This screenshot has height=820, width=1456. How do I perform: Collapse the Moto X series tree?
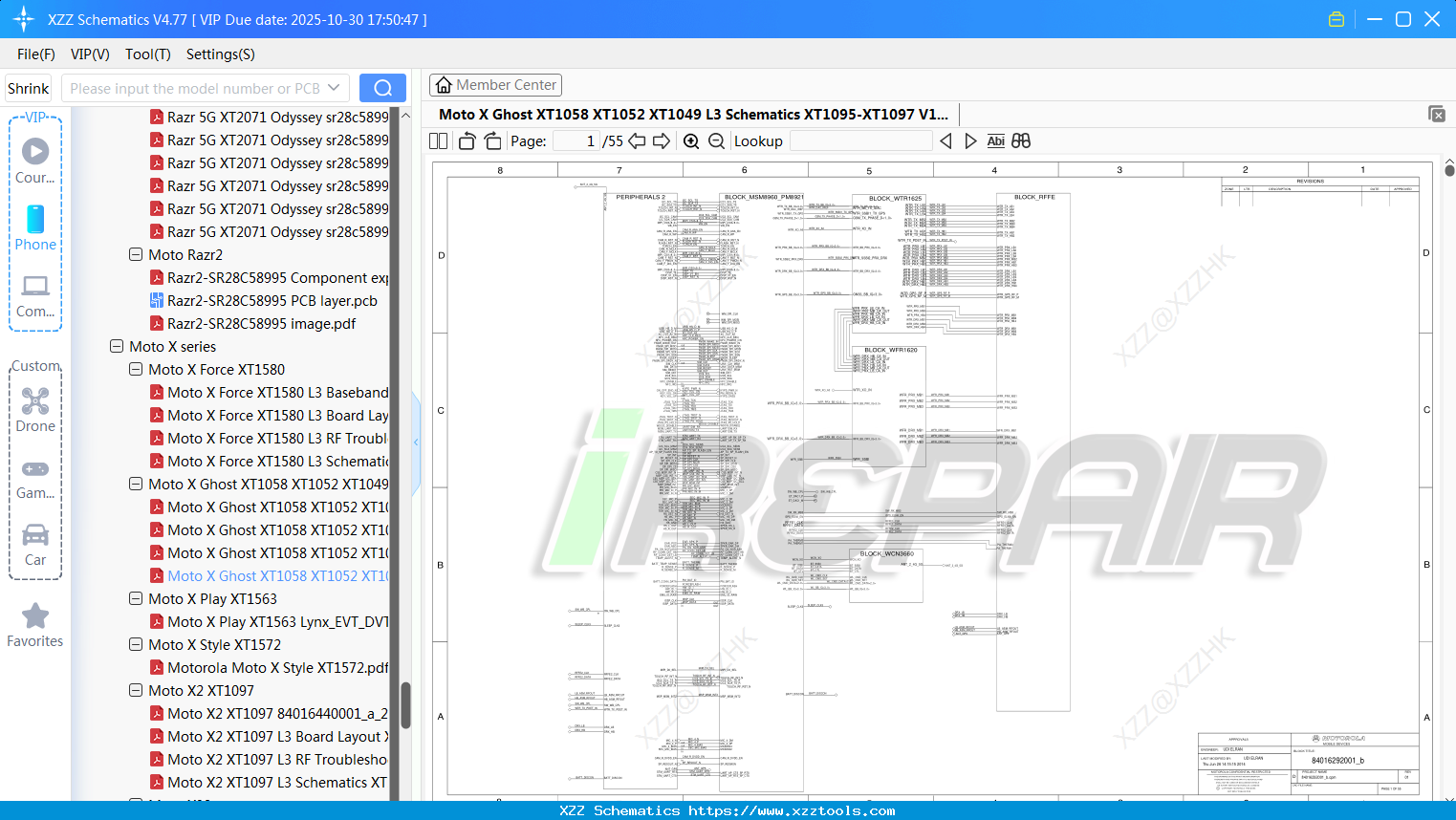(116, 346)
